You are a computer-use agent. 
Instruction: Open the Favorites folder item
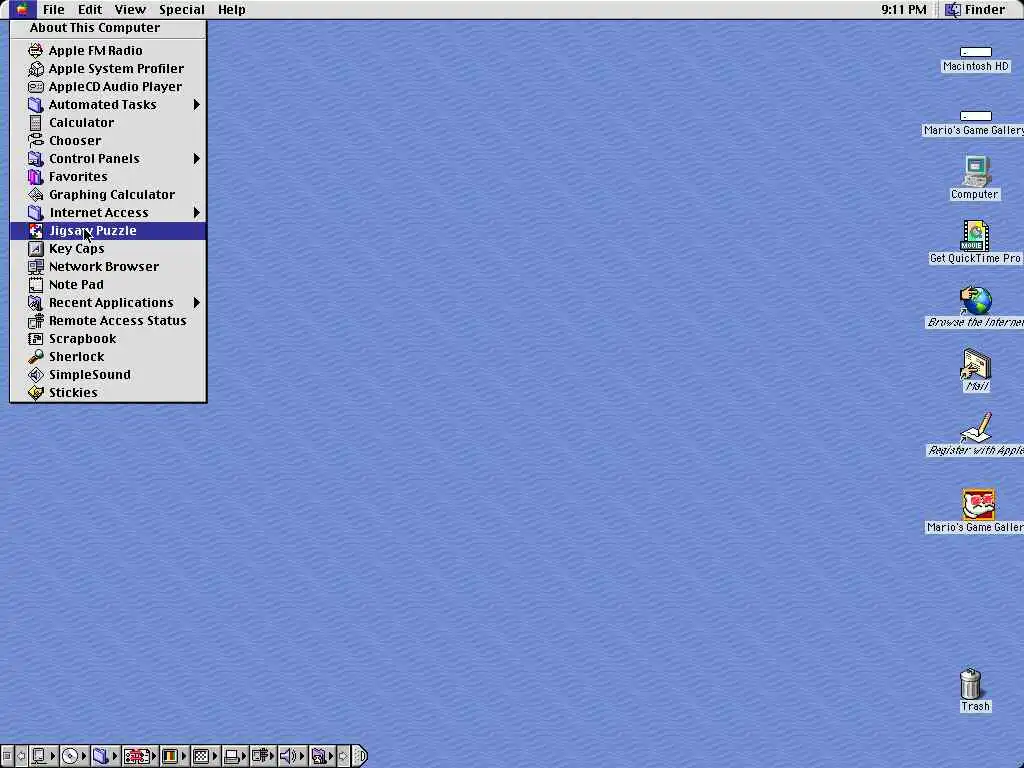click(108, 176)
